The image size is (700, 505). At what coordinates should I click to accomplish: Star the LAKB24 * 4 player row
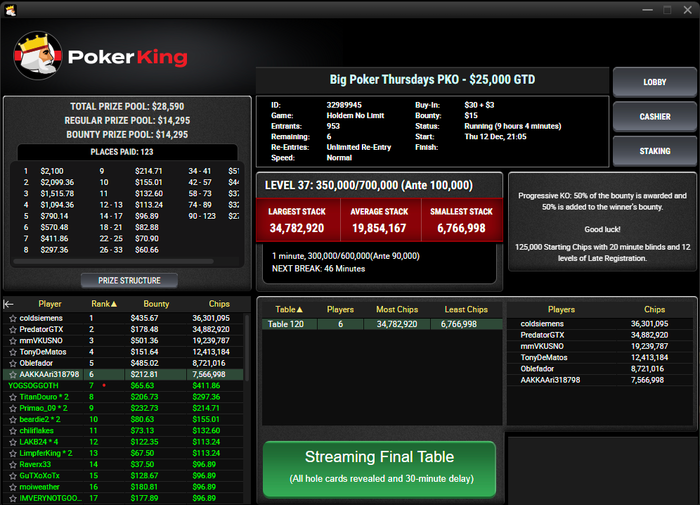tap(12, 442)
